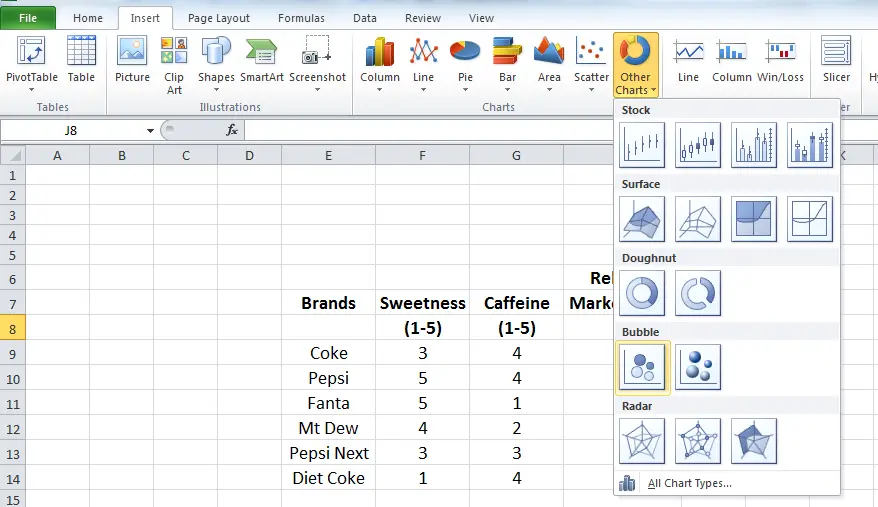Select column E header
The height and width of the screenshot is (507, 878).
point(328,155)
